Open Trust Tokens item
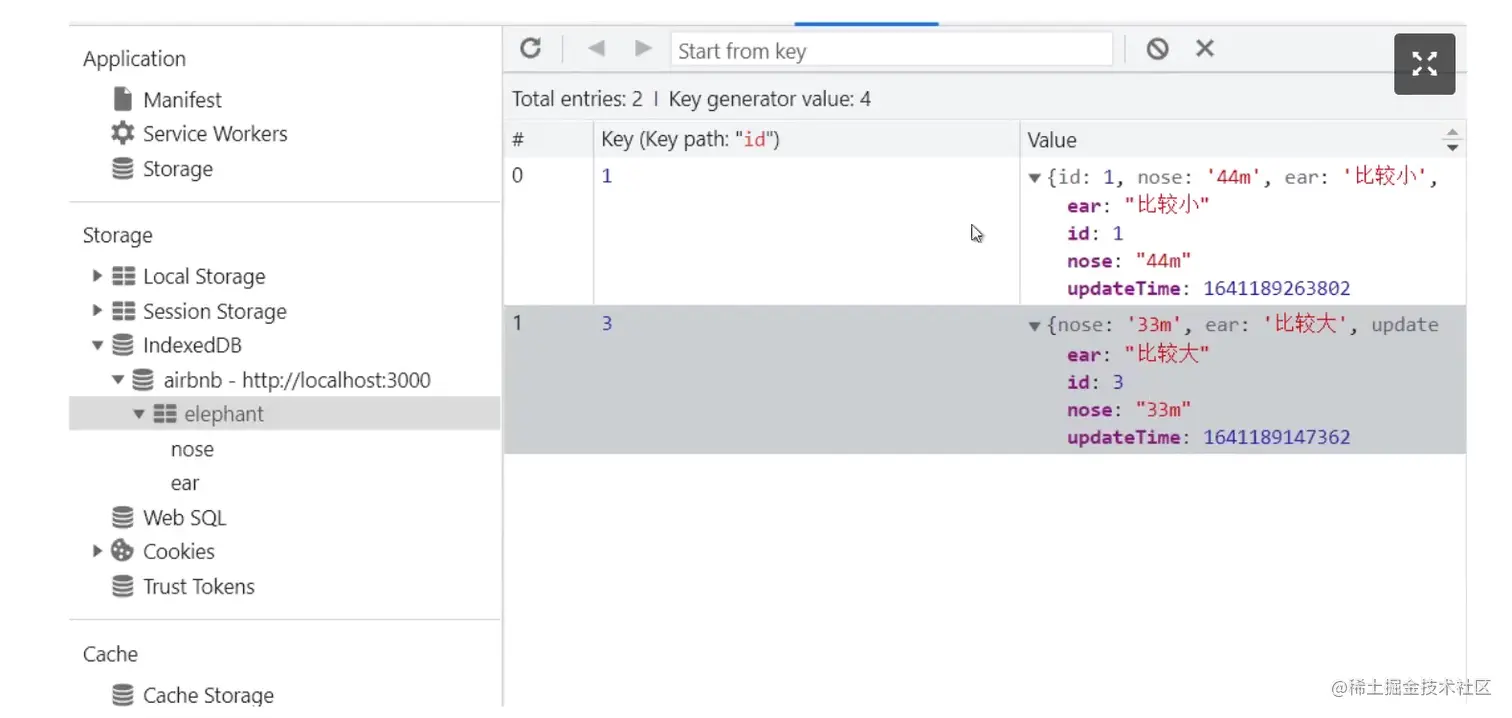Screen dimensions: 1512x718 tap(198, 586)
